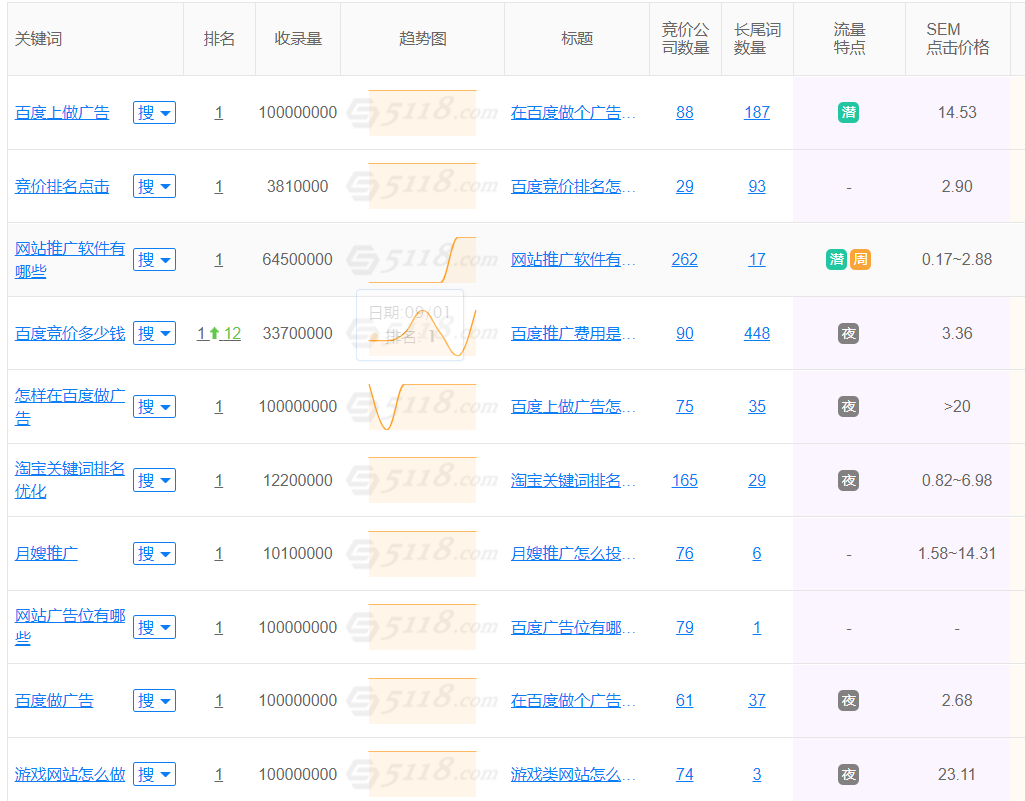Click green up arrow in 百度竞价多少钱 rank
The width and height of the screenshot is (1025, 801).
214,333
